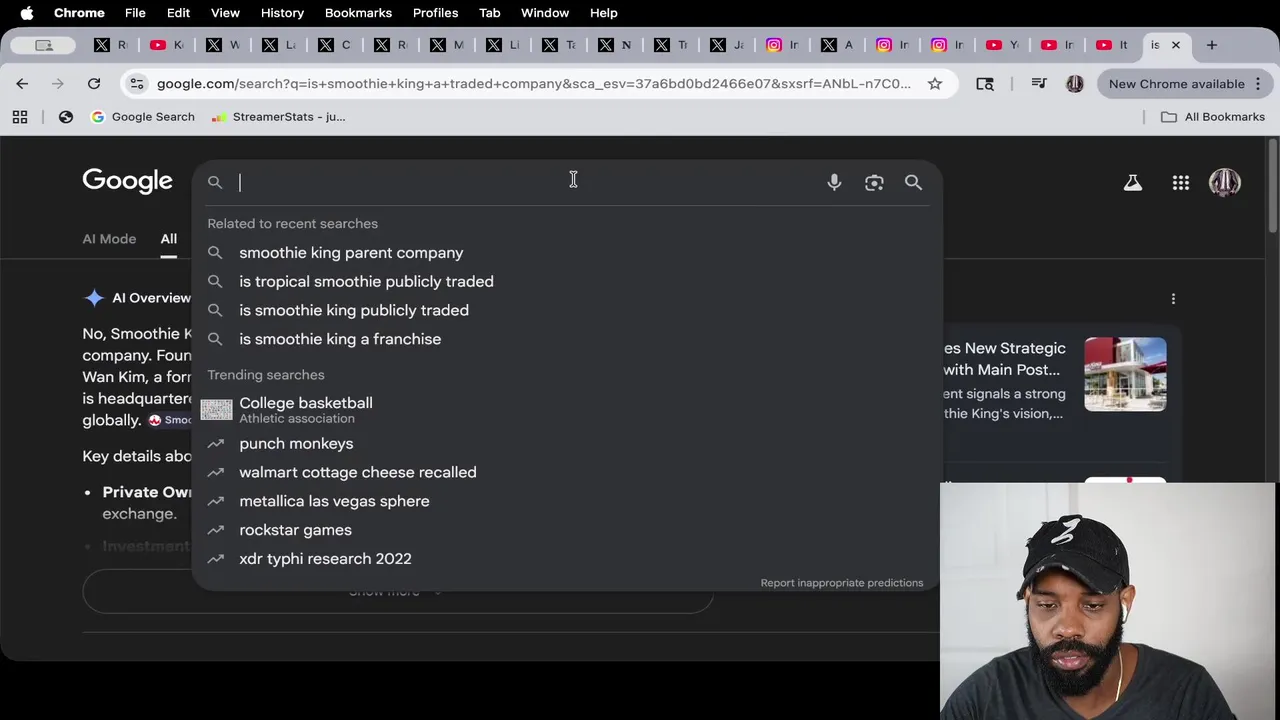Open All Bookmarks folder

1213,117
